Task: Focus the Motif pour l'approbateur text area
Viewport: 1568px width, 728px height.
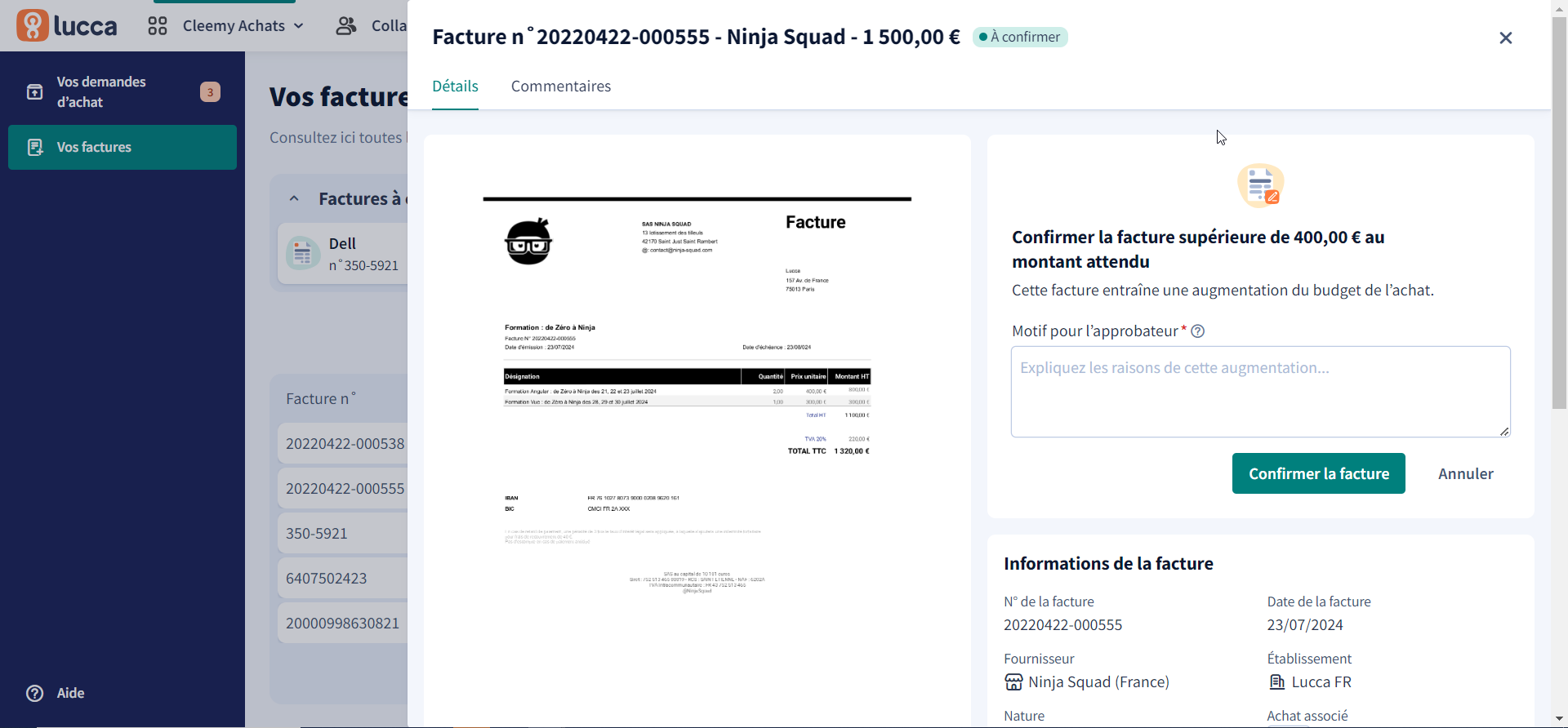Action: point(1261,392)
